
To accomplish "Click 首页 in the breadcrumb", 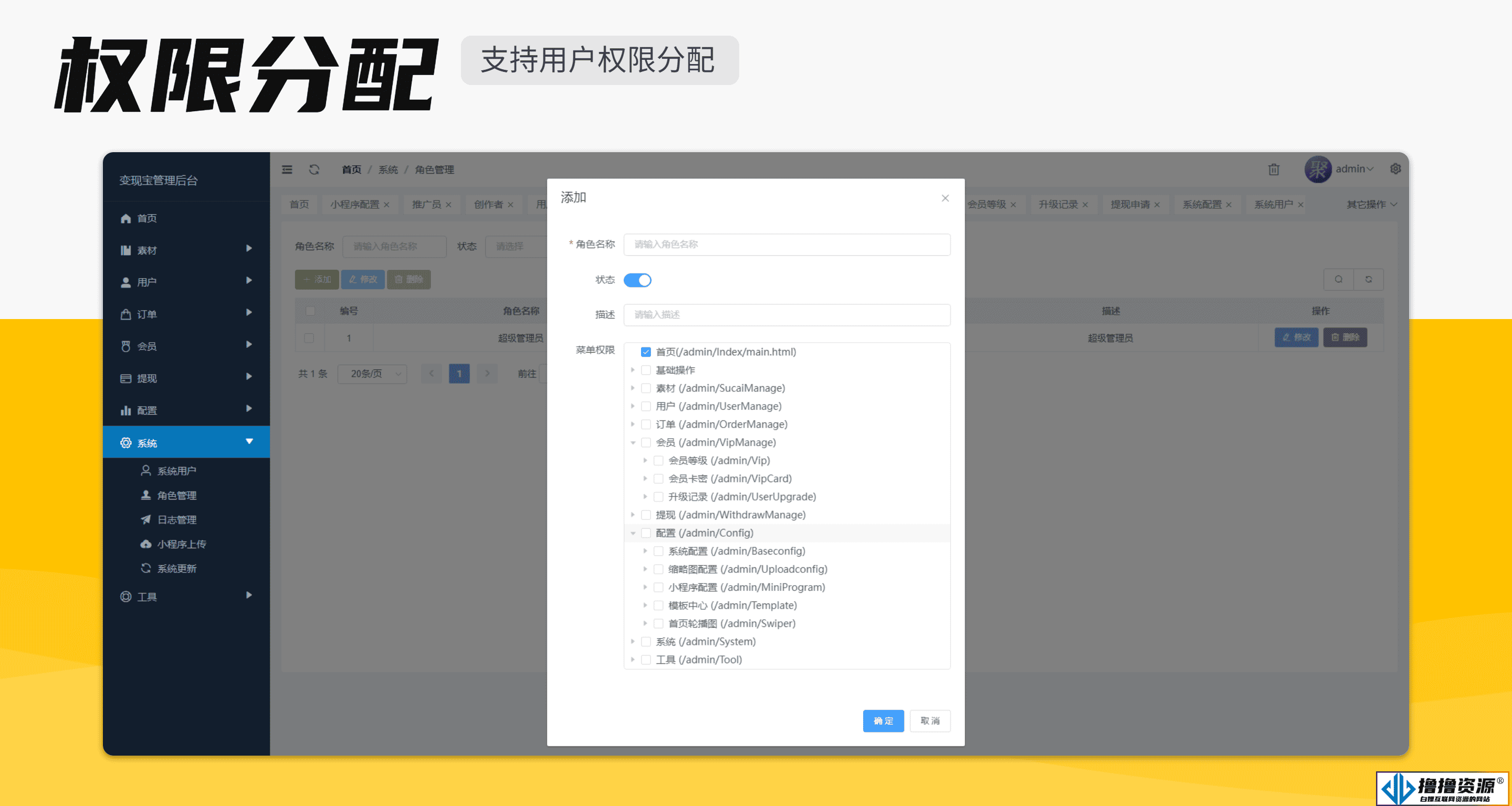I will (352, 169).
